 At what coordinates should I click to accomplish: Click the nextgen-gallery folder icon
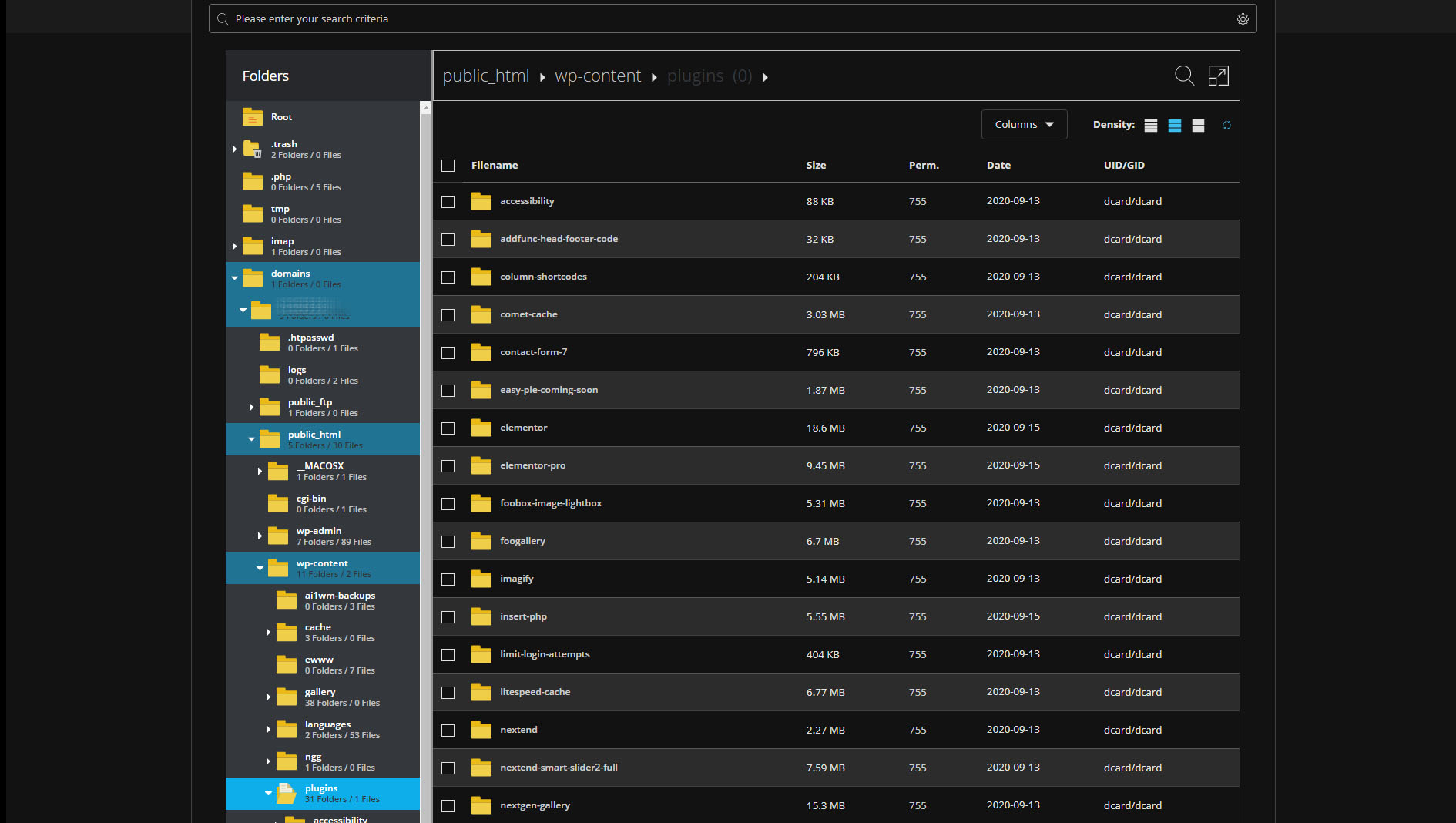click(x=481, y=805)
